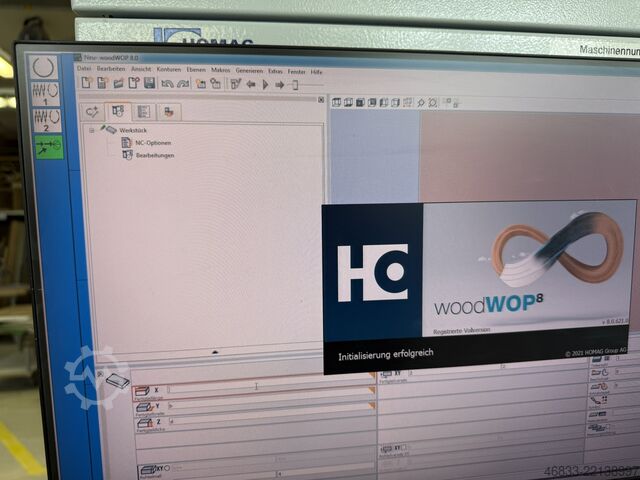Open the Konturen menu

(x=169, y=70)
